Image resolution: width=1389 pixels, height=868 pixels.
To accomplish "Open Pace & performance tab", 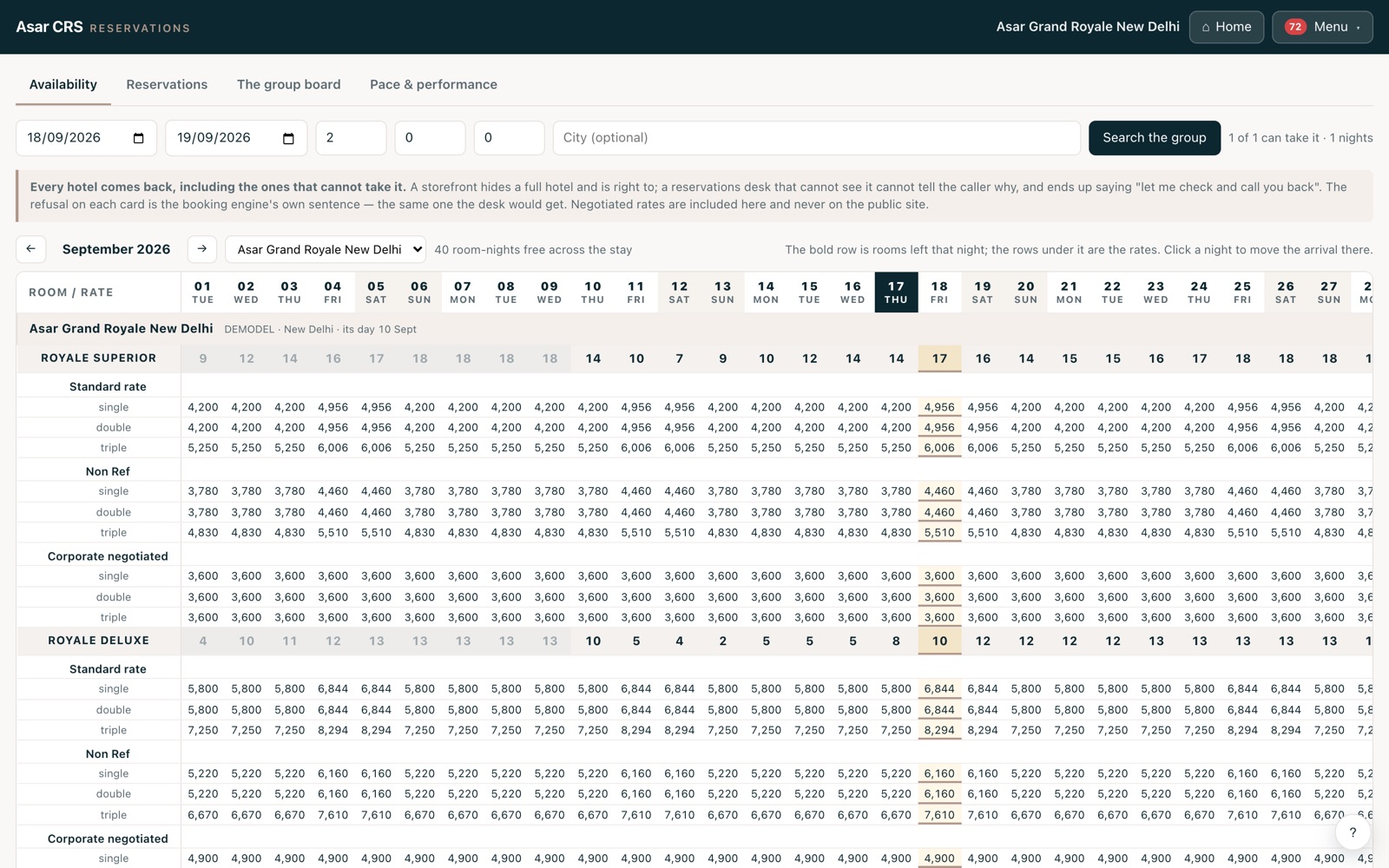I will tap(433, 84).
